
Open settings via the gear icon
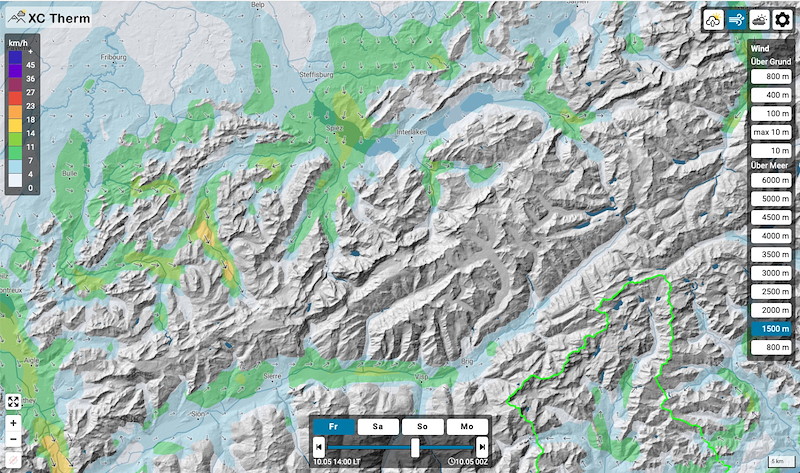(x=783, y=20)
